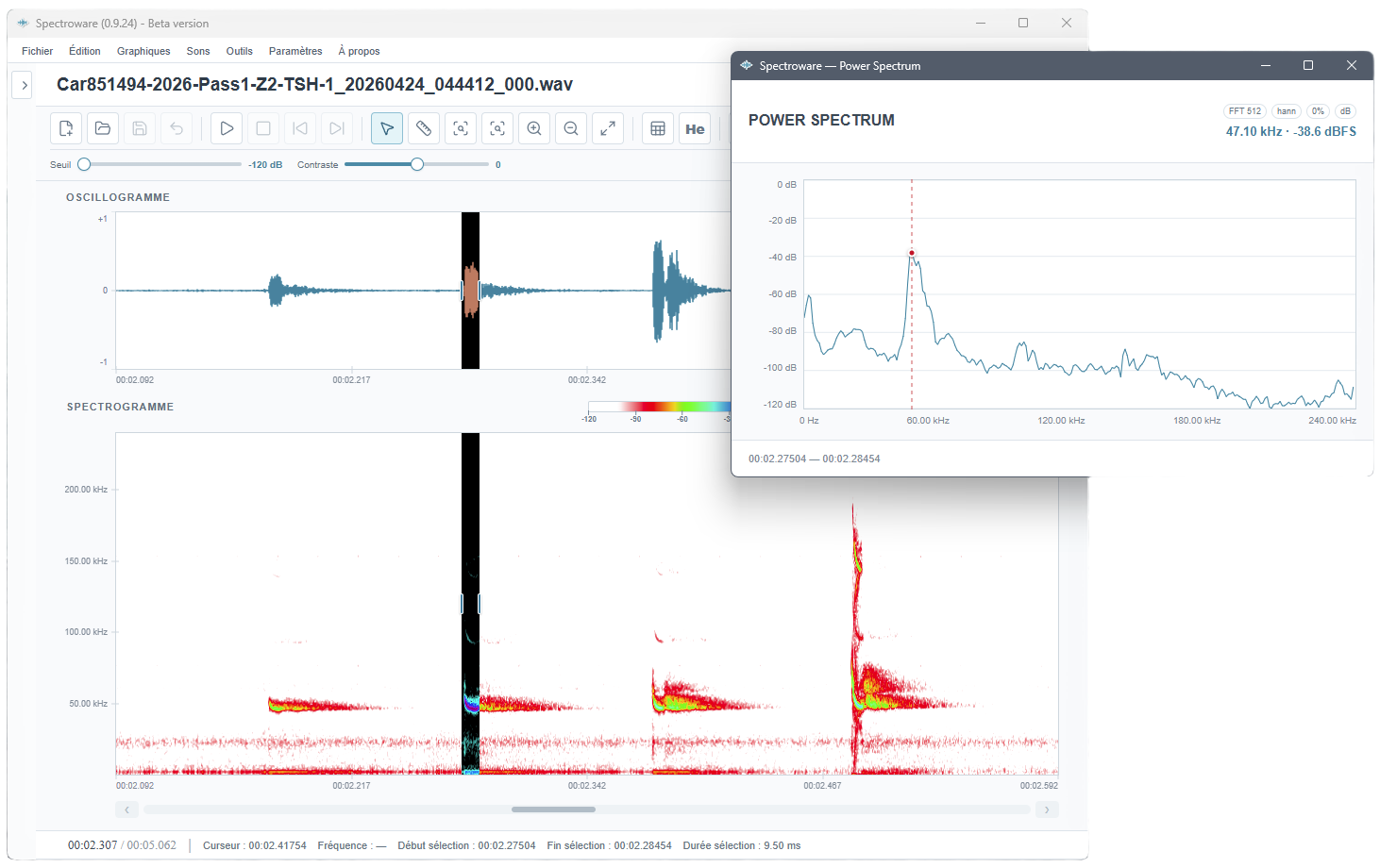Zoom in with the magnifier plus icon
1380x868 pixels.
coord(534,128)
